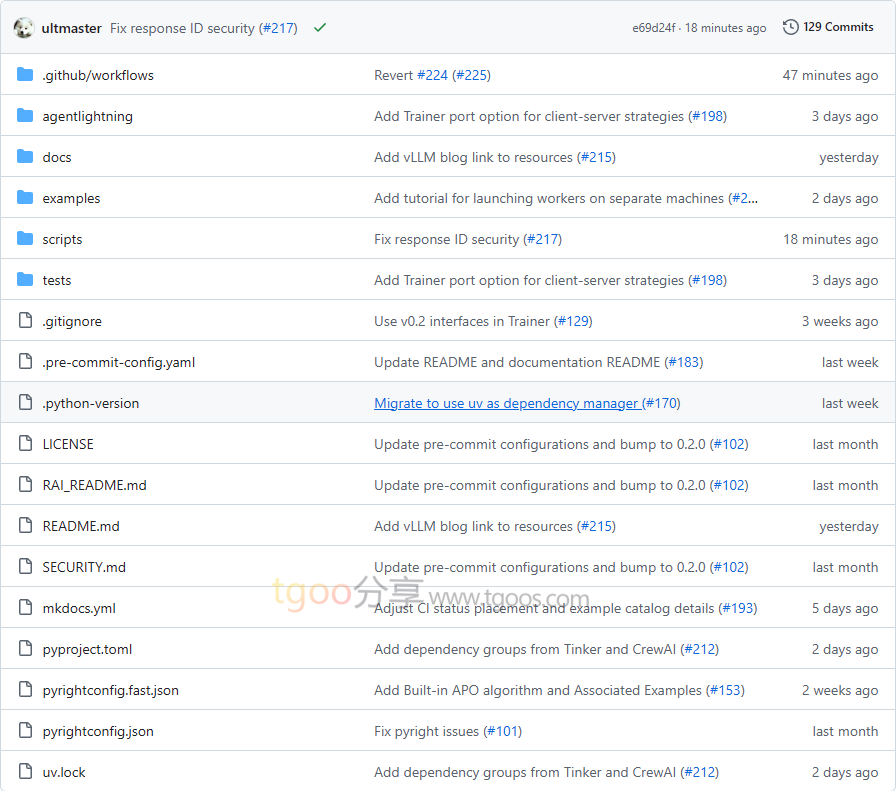896x792 pixels.
Task: Open the scripts folder
Action: [x=62, y=239]
